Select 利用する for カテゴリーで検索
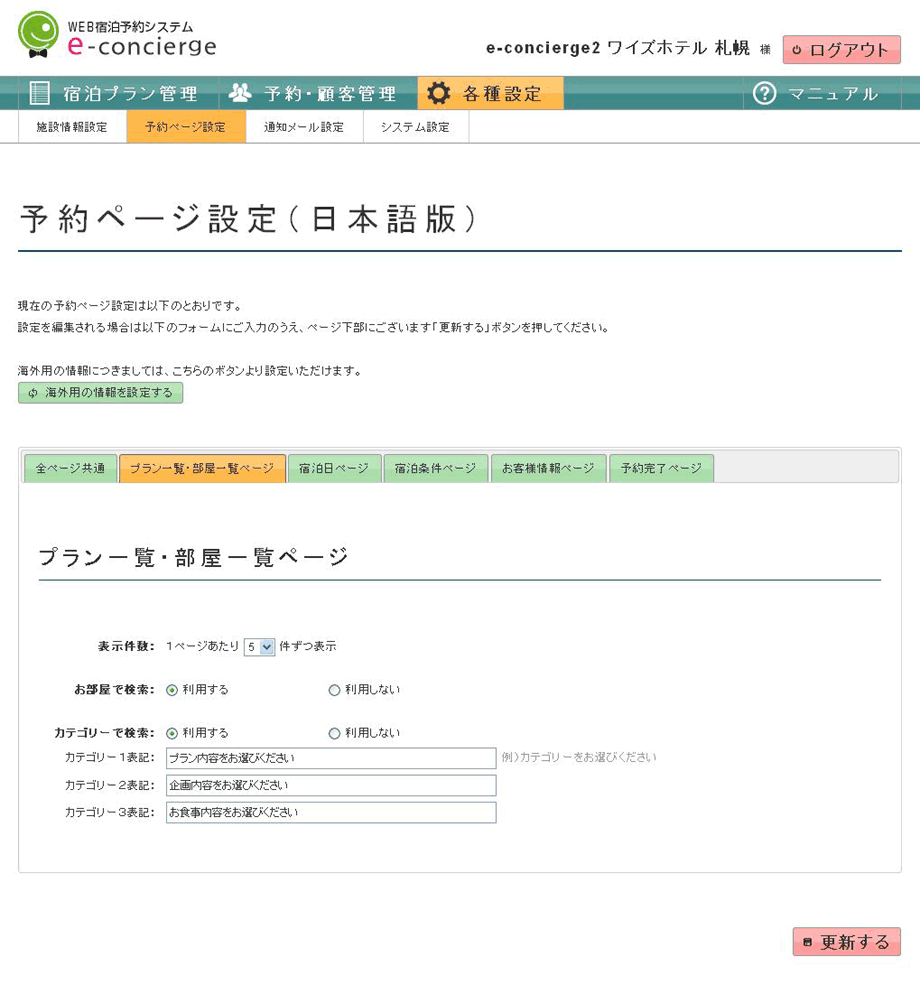This screenshot has width=920, height=990. [172, 734]
